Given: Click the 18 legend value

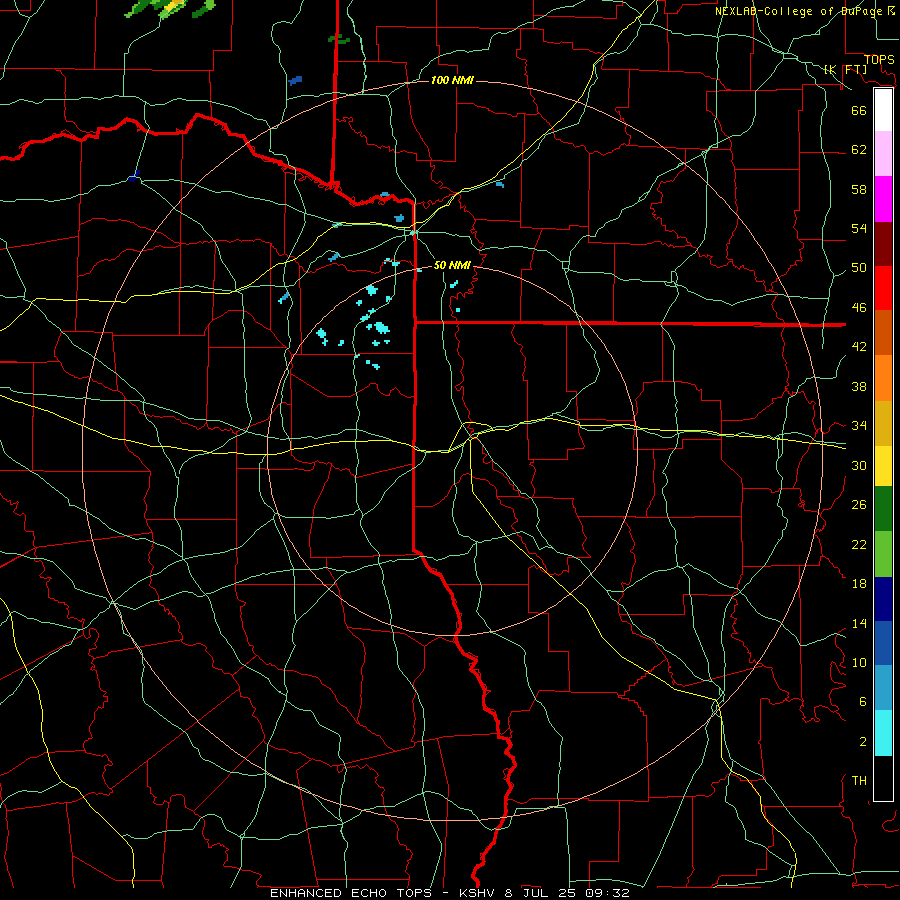Looking at the screenshot, I should coord(859,584).
